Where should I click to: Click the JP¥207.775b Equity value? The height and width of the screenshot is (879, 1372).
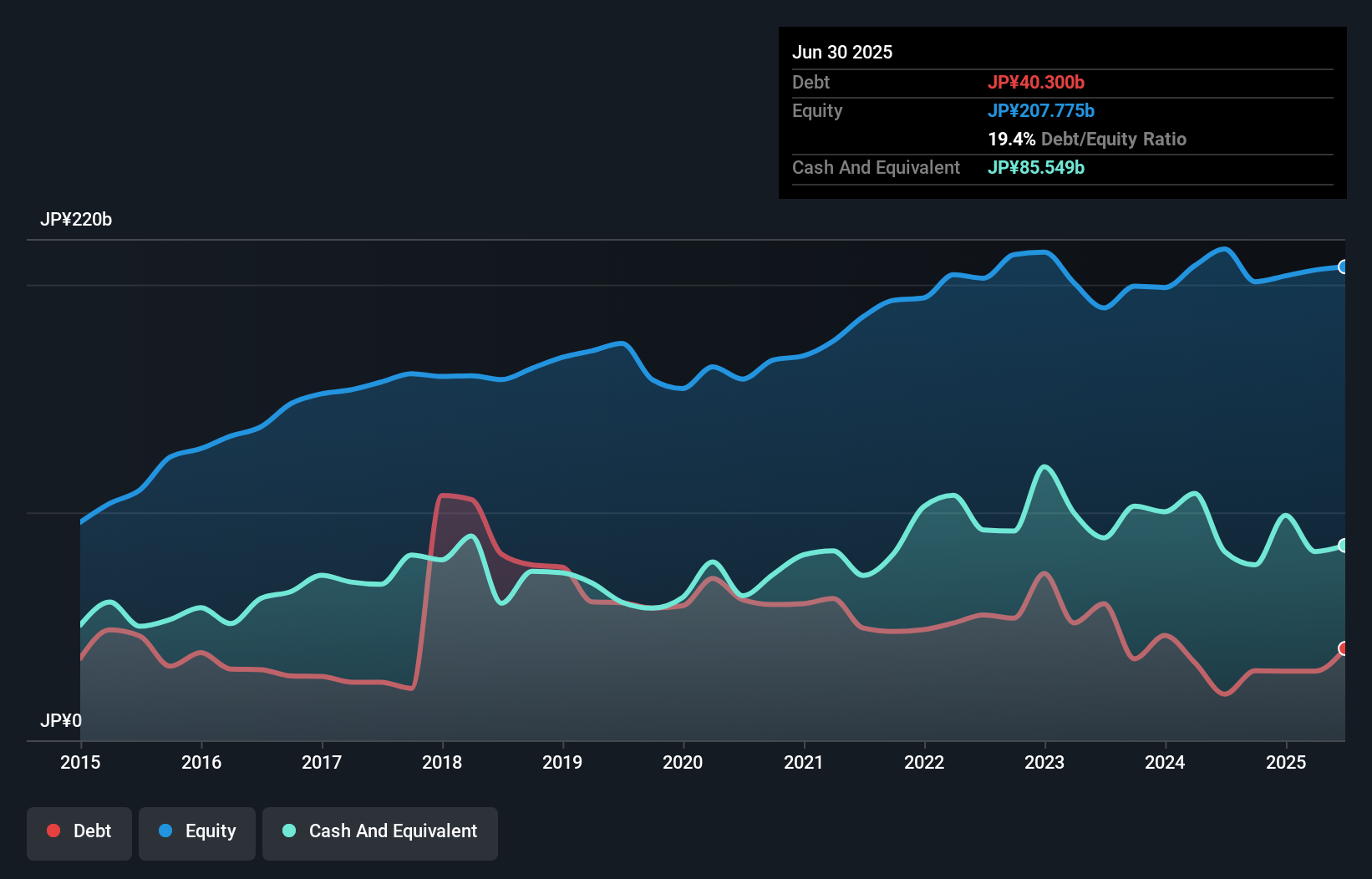coord(1043,110)
